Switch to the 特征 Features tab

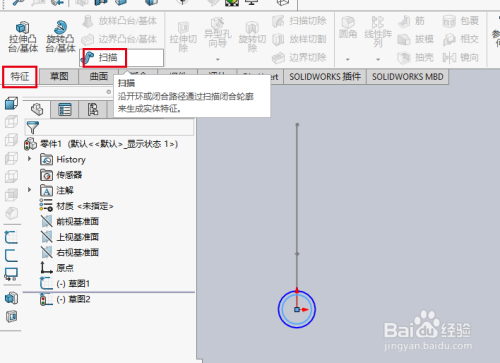20,77
